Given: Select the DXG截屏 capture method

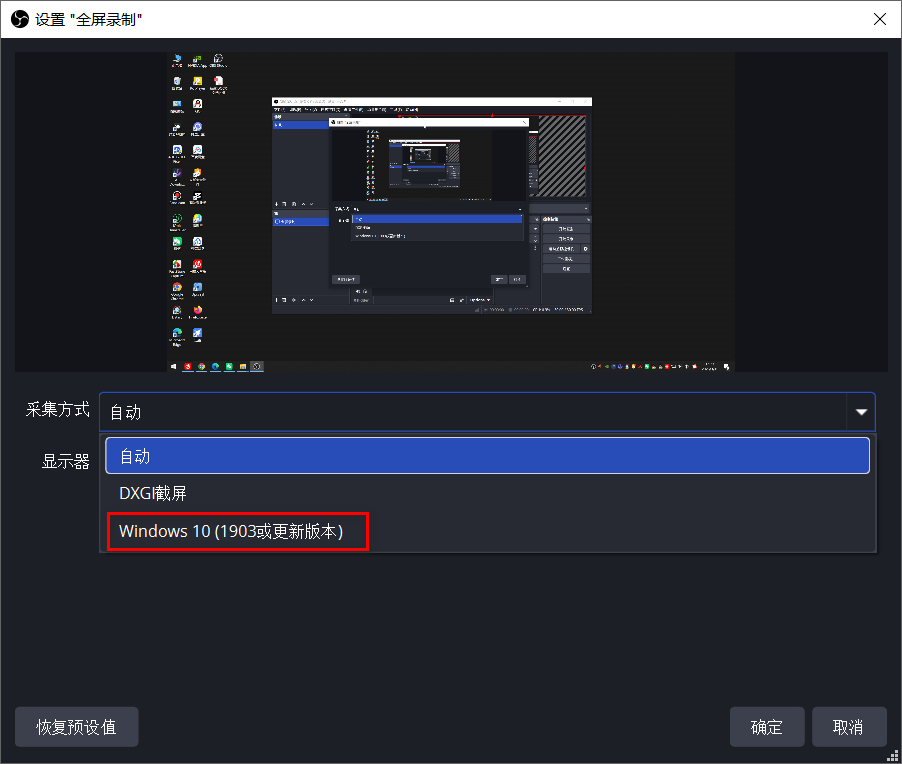Looking at the screenshot, I should [x=487, y=493].
